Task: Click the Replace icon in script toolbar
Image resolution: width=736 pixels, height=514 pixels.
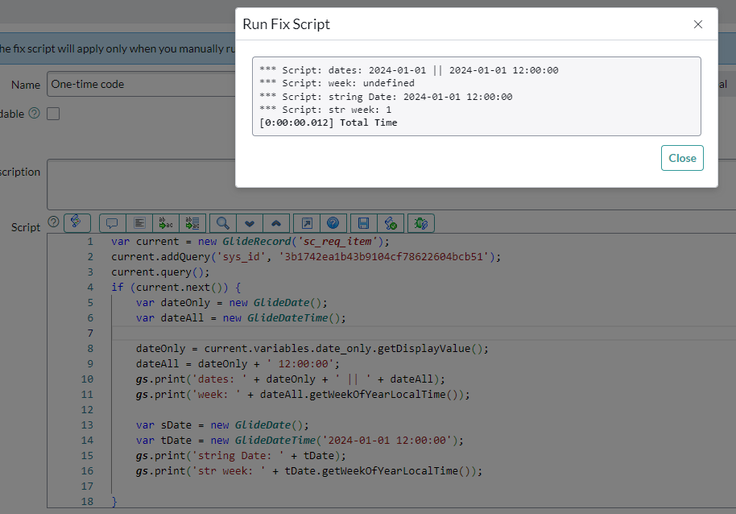Action: tap(166, 223)
